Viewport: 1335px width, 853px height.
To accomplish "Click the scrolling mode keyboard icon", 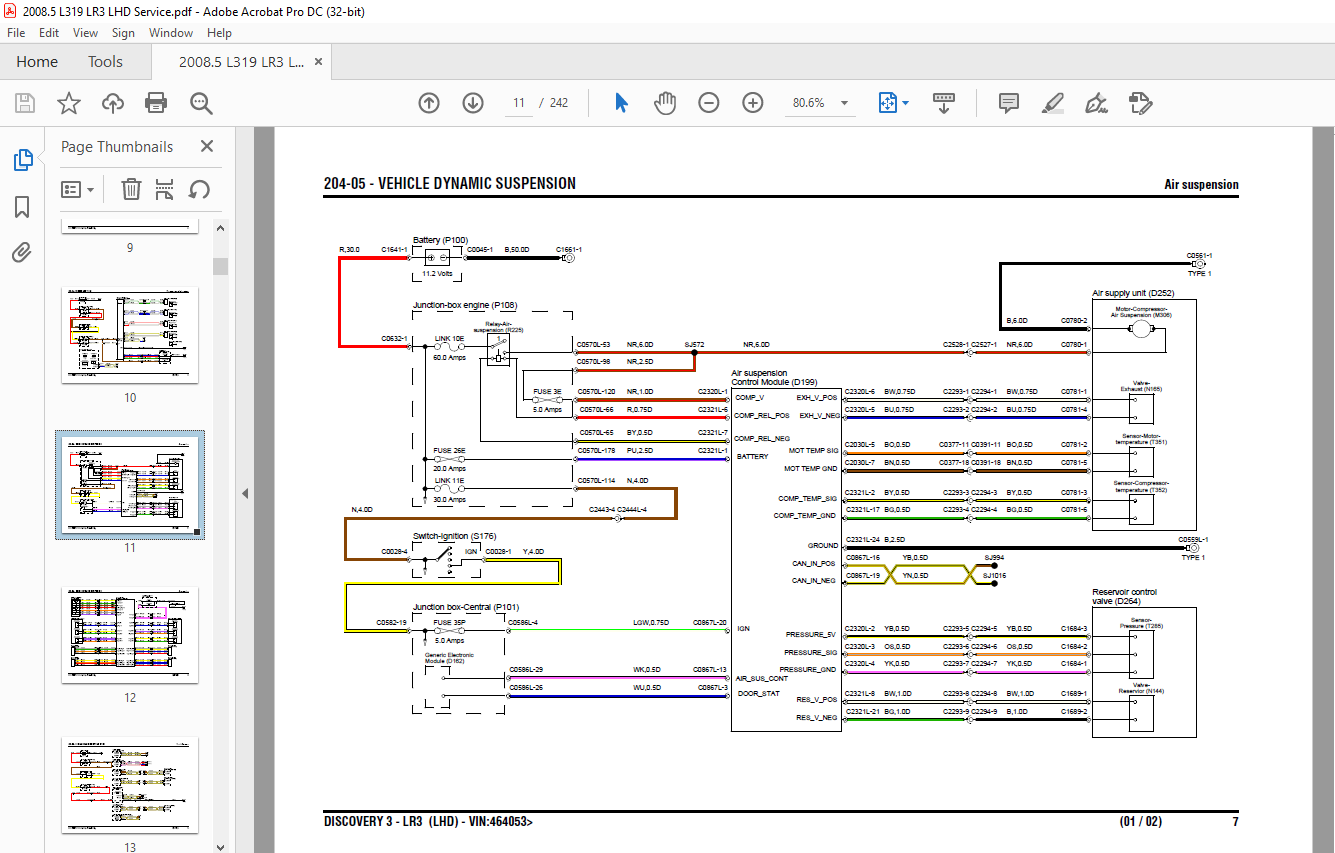I will 944,103.
